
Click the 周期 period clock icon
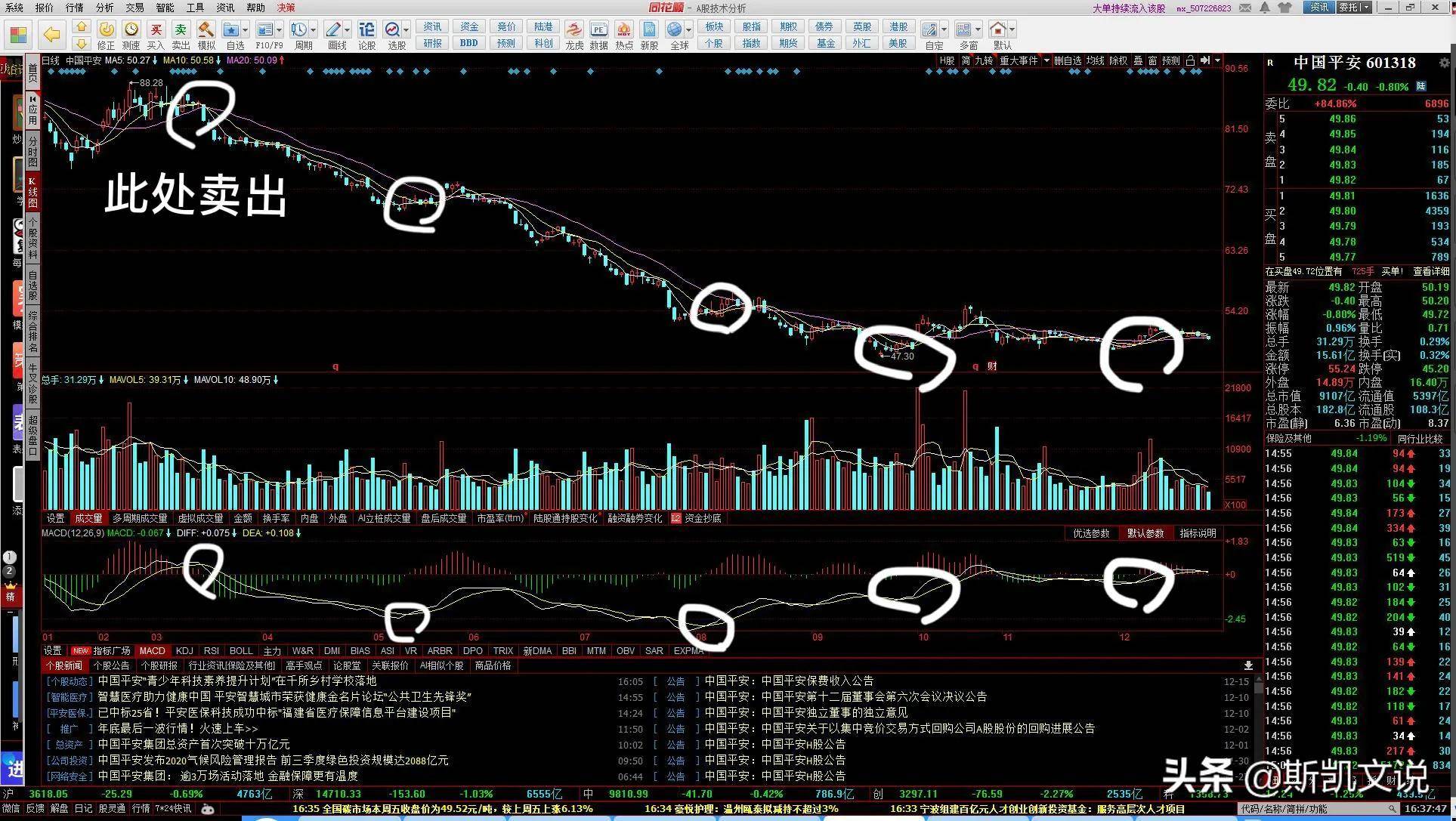click(x=299, y=29)
